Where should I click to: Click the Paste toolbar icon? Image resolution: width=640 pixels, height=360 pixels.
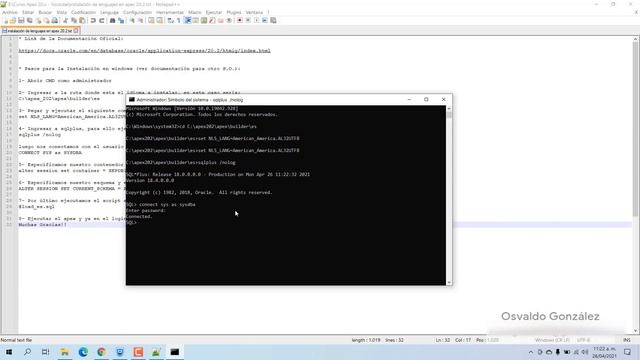(x=82, y=20)
